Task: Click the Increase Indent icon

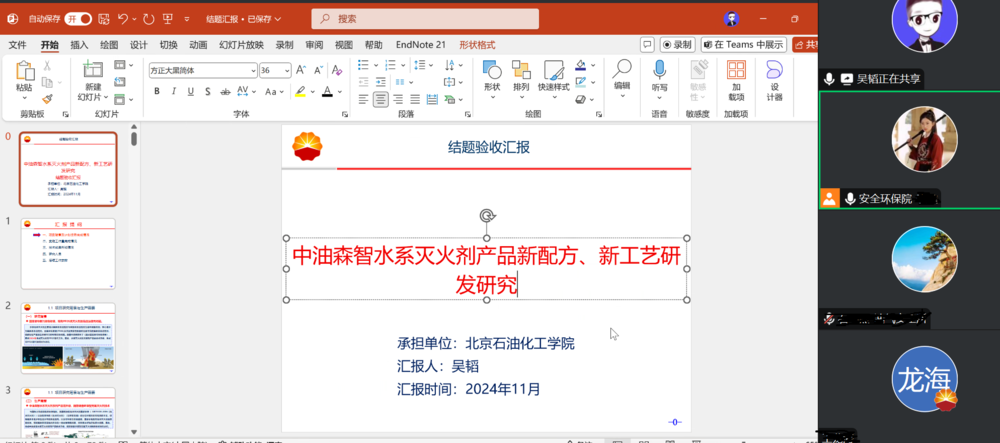Action: [x=381, y=82]
